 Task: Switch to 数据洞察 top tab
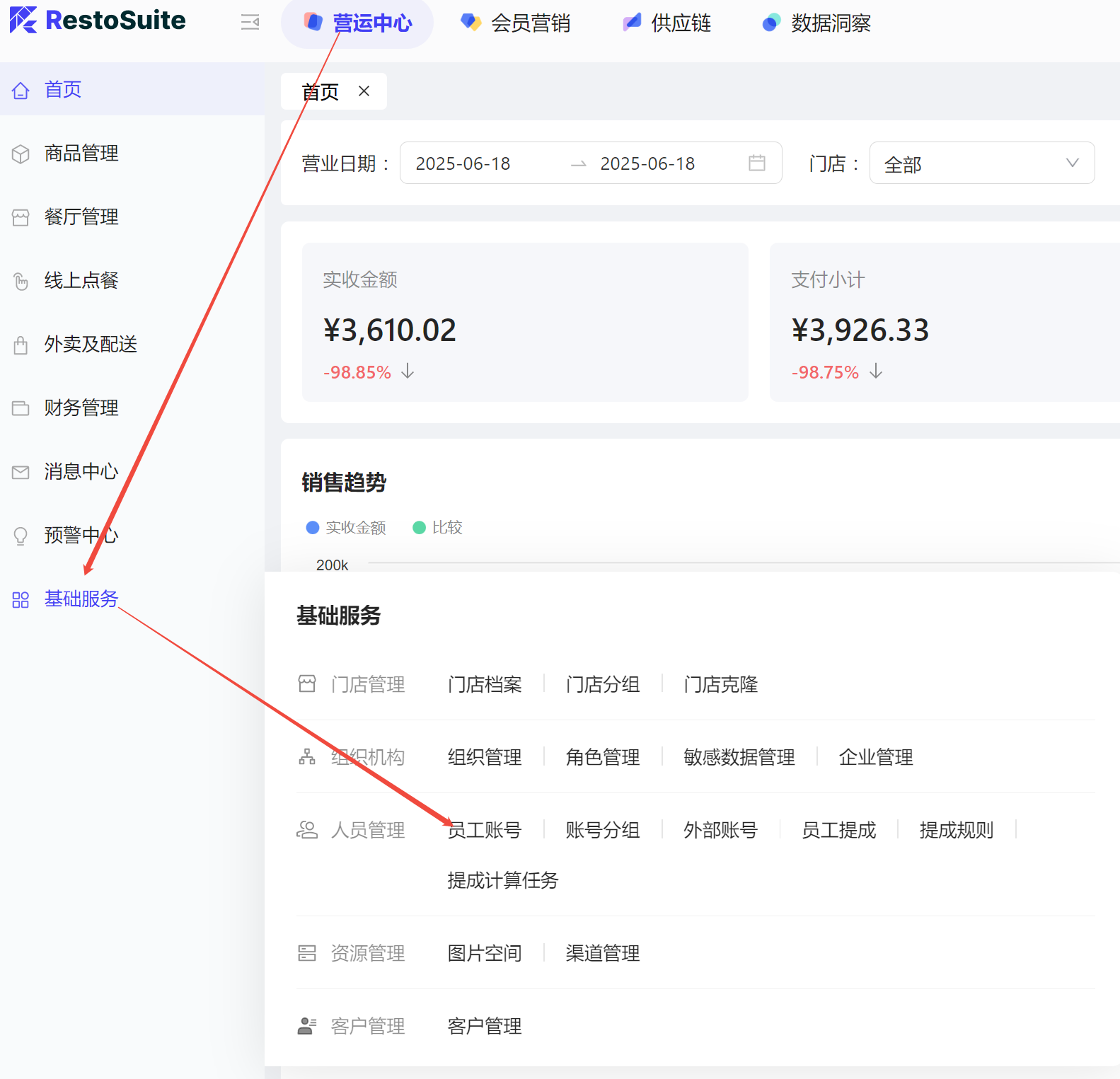coord(816,23)
